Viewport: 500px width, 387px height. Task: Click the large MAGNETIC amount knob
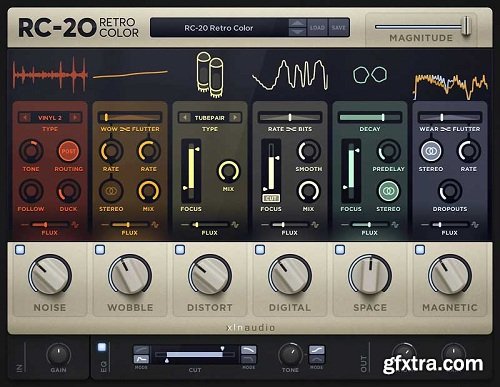(450, 276)
